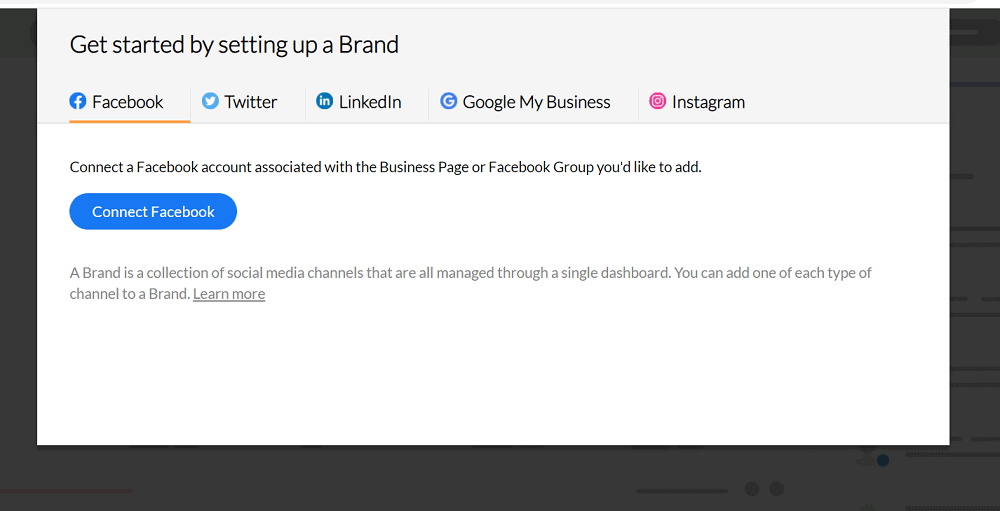The height and width of the screenshot is (511, 1000).
Task: Click the Google 'G' logo icon
Action: click(x=449, y=101)
